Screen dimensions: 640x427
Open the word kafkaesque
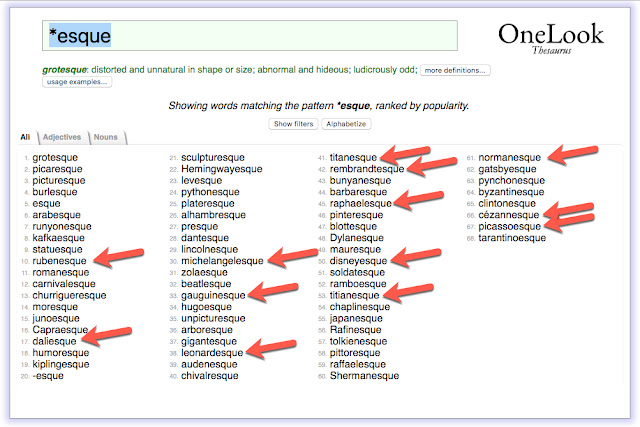58,238
